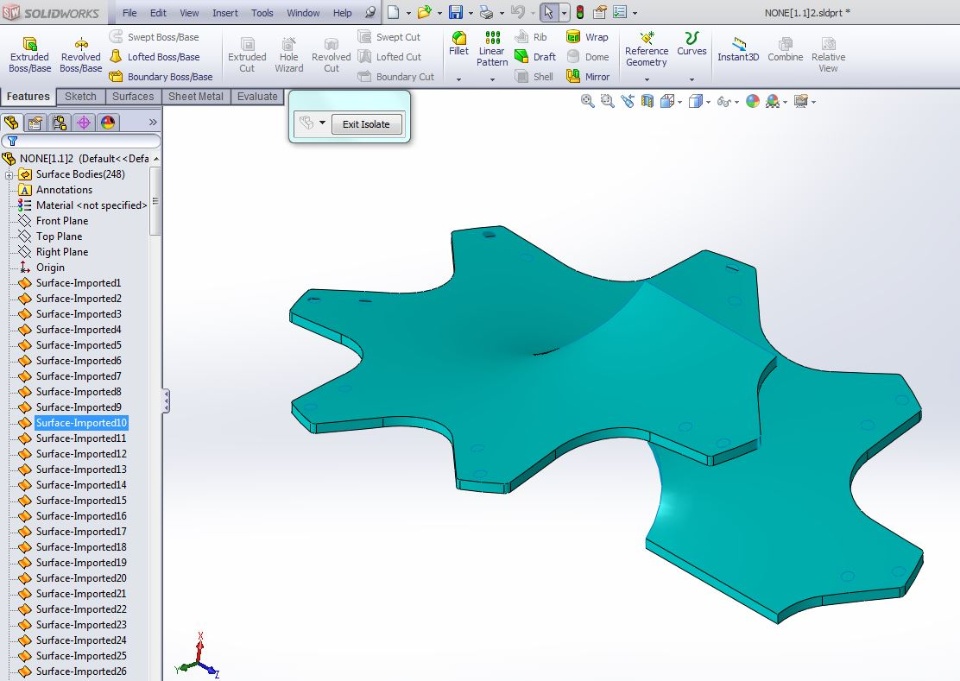Click the Select arrow cursor tool

(x=549, y=12)
